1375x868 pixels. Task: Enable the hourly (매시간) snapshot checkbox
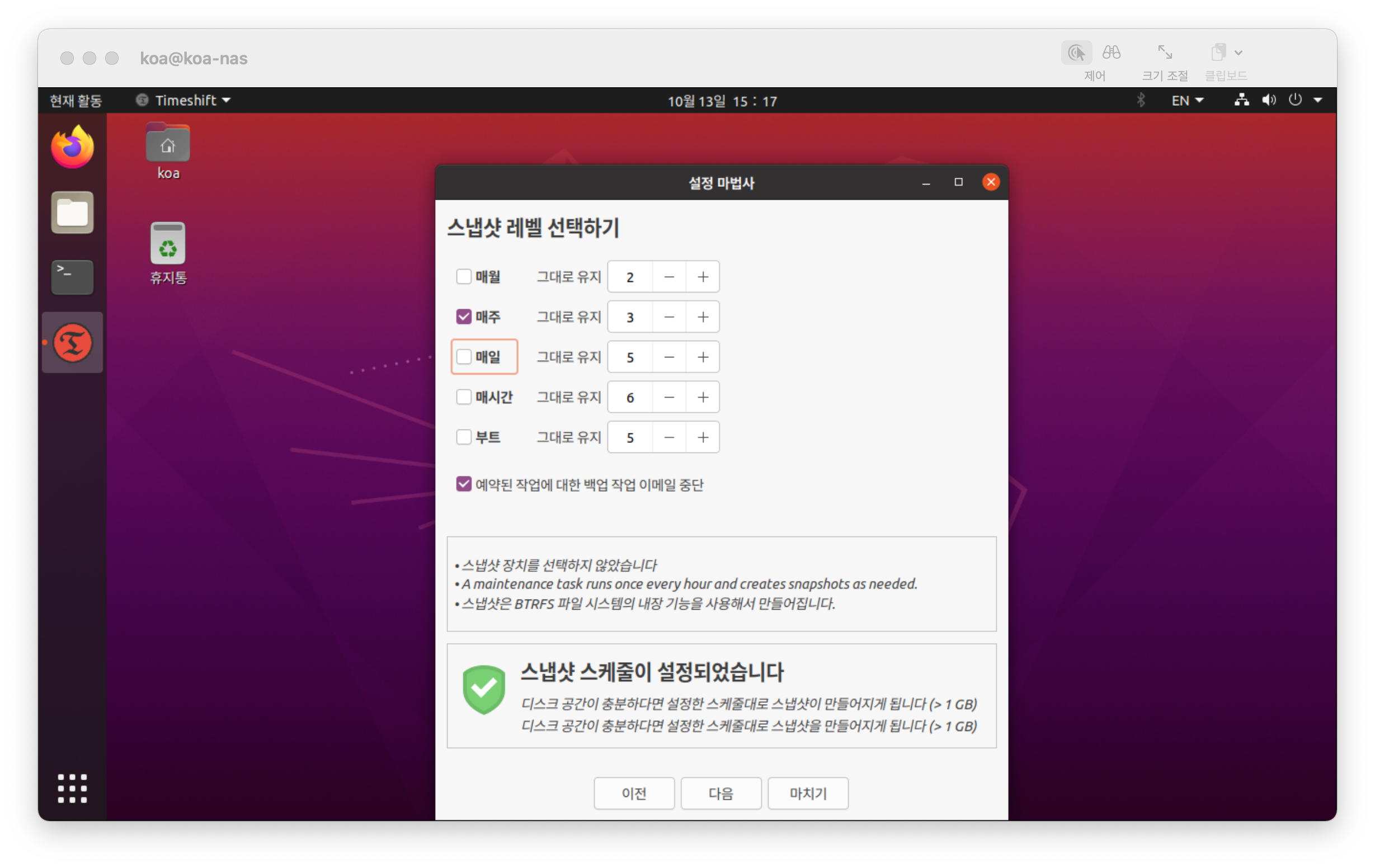464,397
